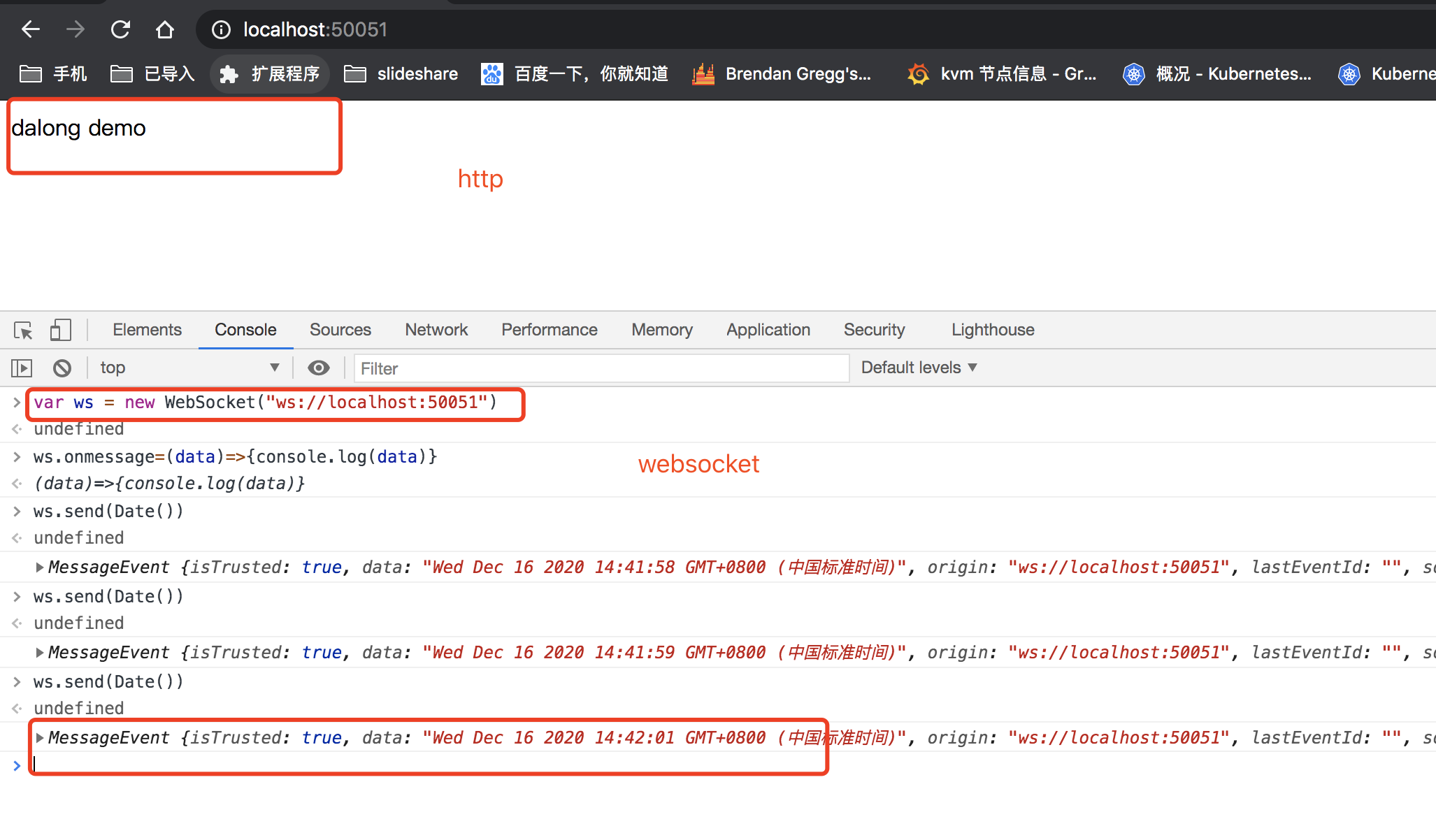Switch to the Elements tab
Screen dimensions: 1436x840
coord(147,330)
